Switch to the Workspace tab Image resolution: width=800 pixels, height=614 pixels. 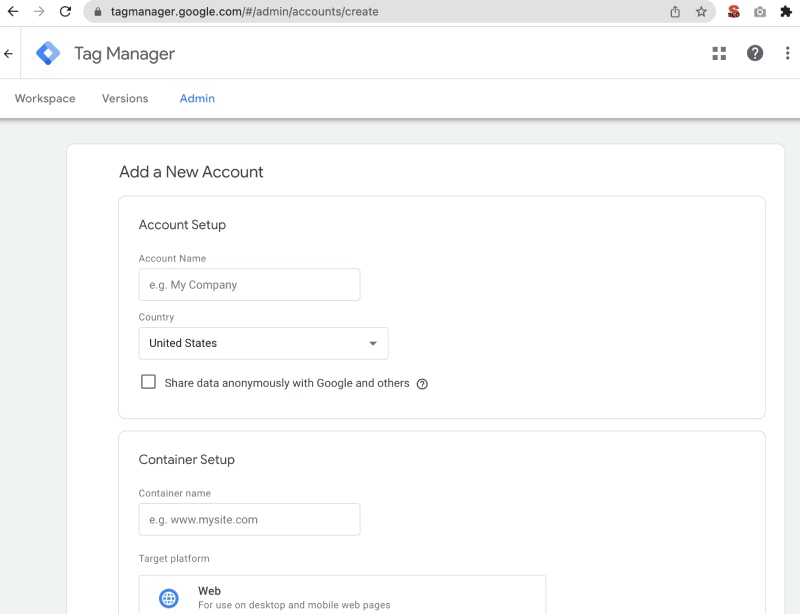point(44,98)
